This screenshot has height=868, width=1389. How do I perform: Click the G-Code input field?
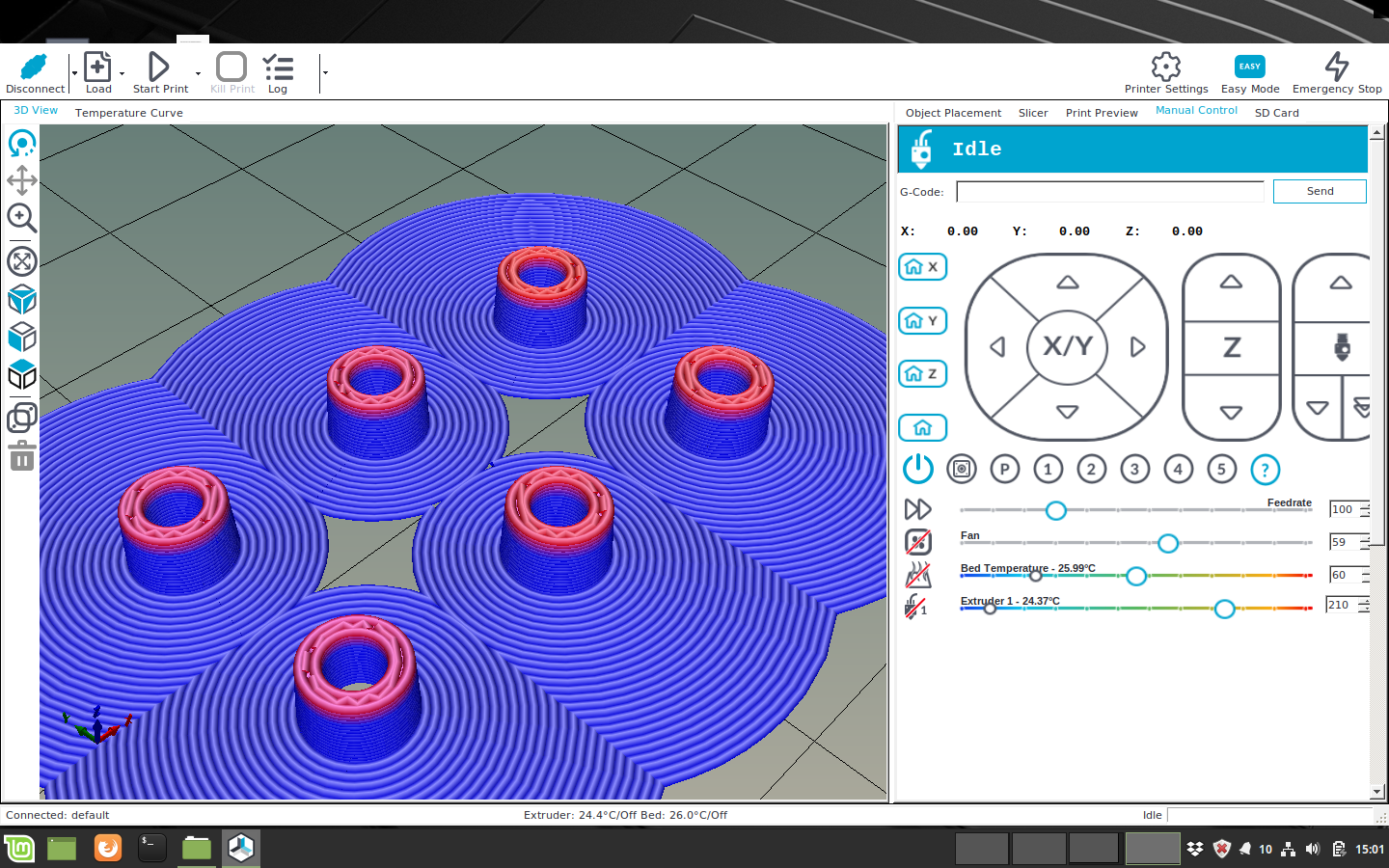coord(1109,192)
